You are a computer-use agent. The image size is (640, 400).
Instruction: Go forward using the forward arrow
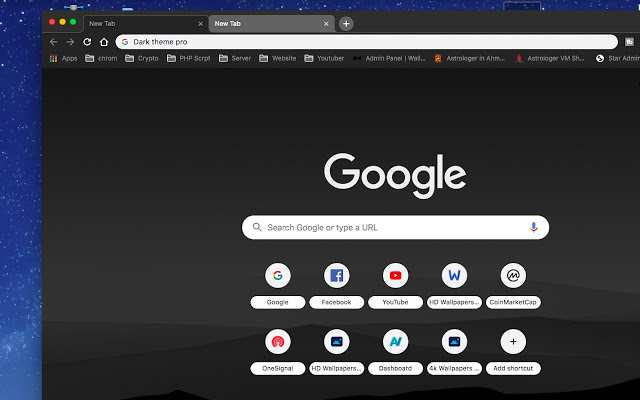tap(70, 42)
